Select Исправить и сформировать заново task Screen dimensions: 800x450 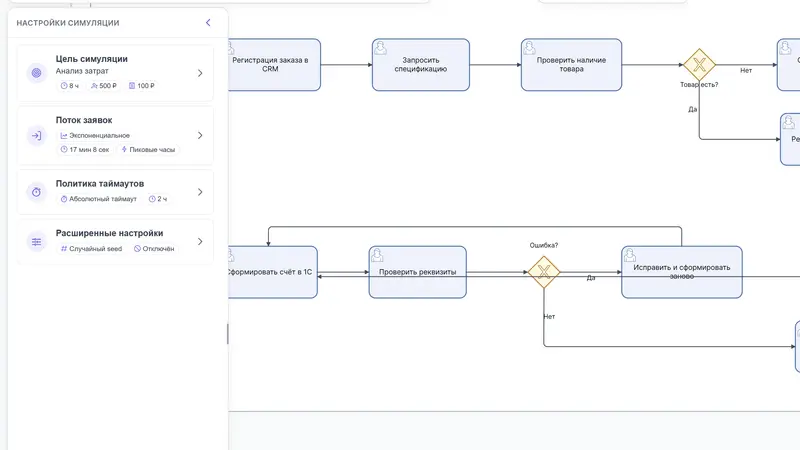click(682, 272)
